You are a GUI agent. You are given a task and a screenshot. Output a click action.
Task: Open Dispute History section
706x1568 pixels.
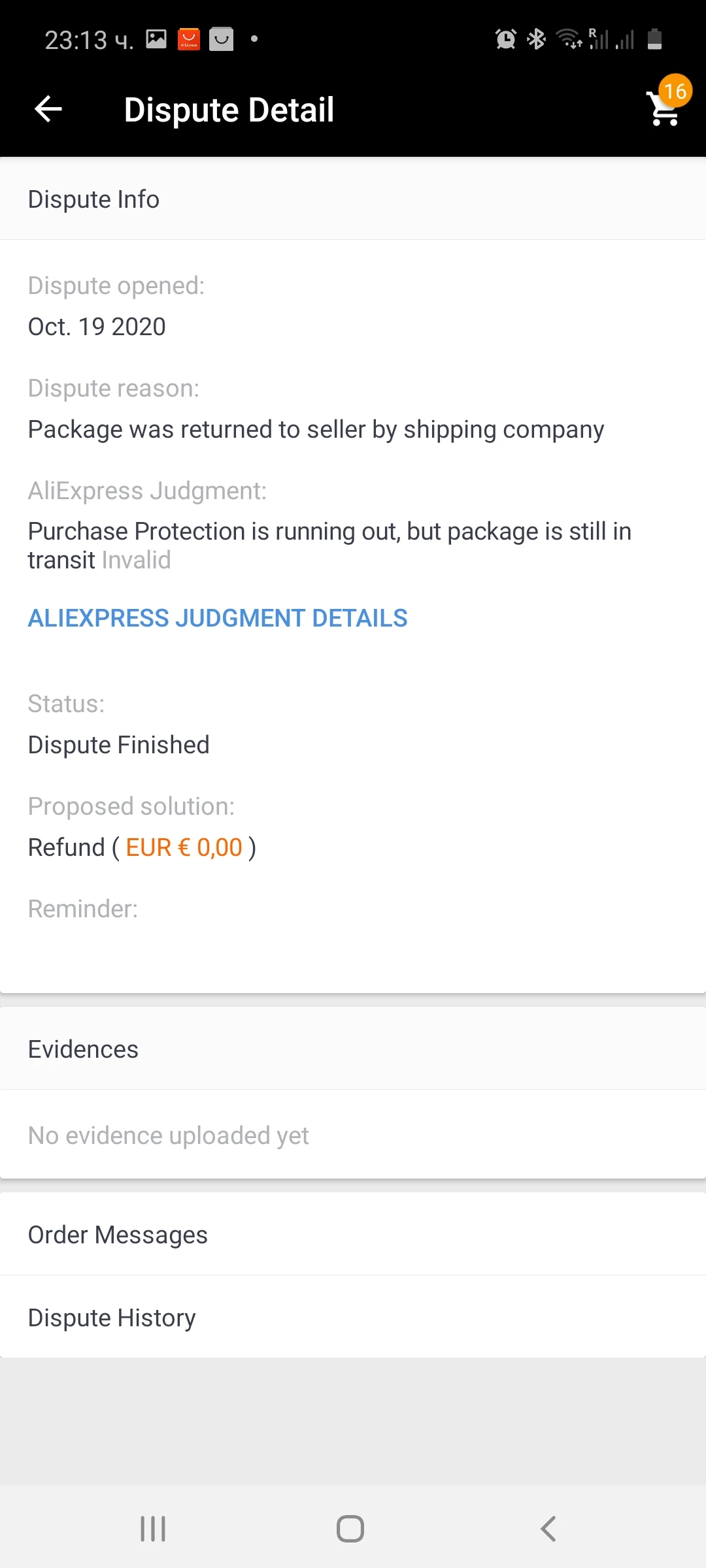point(112,1318)
